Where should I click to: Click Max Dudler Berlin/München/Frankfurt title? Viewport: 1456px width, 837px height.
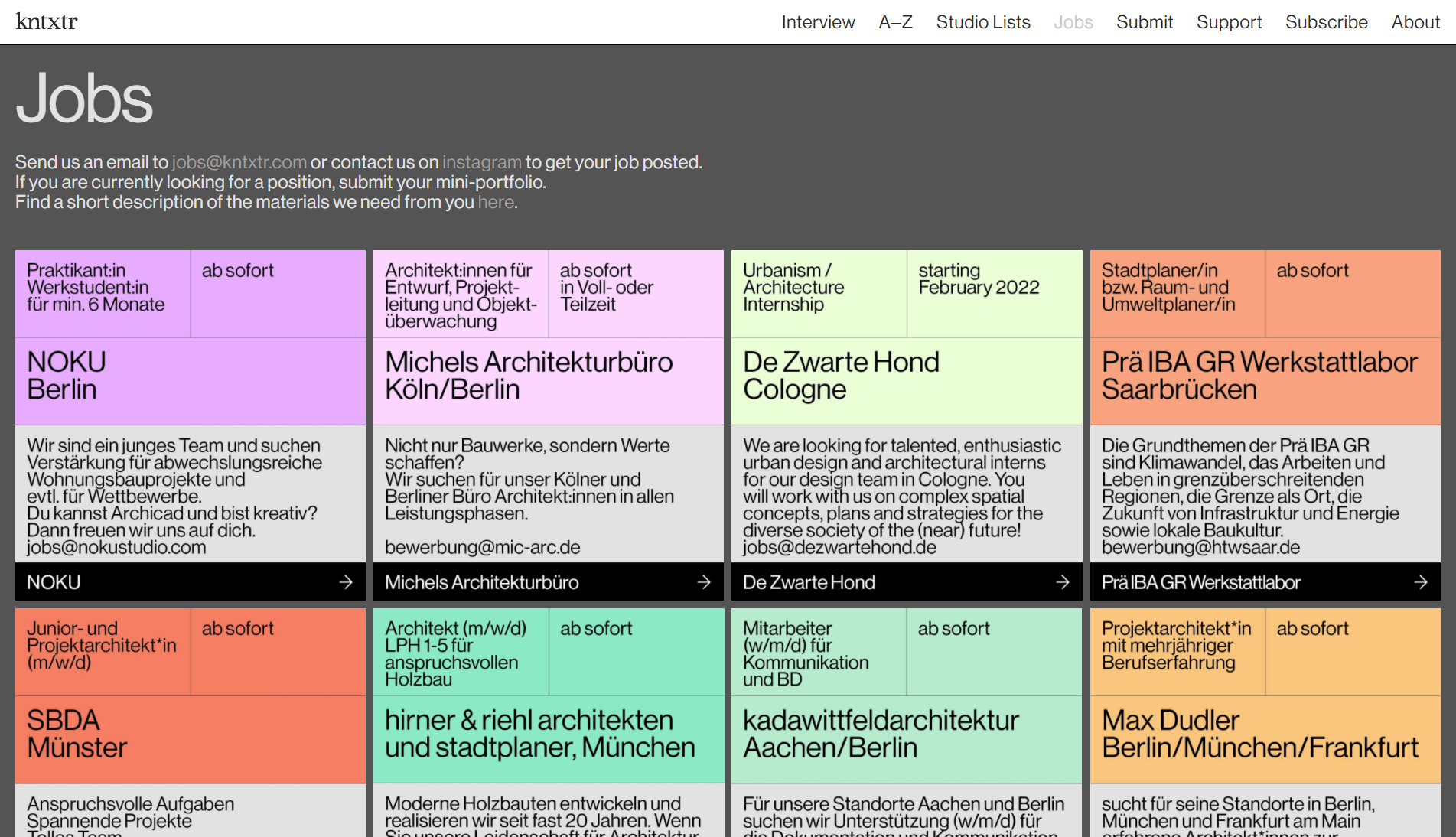tap(1260, 734)
